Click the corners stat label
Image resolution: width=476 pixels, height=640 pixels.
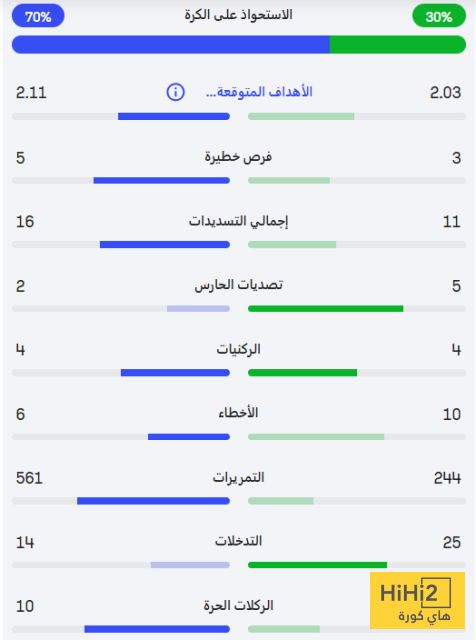[x=238, y=349]
